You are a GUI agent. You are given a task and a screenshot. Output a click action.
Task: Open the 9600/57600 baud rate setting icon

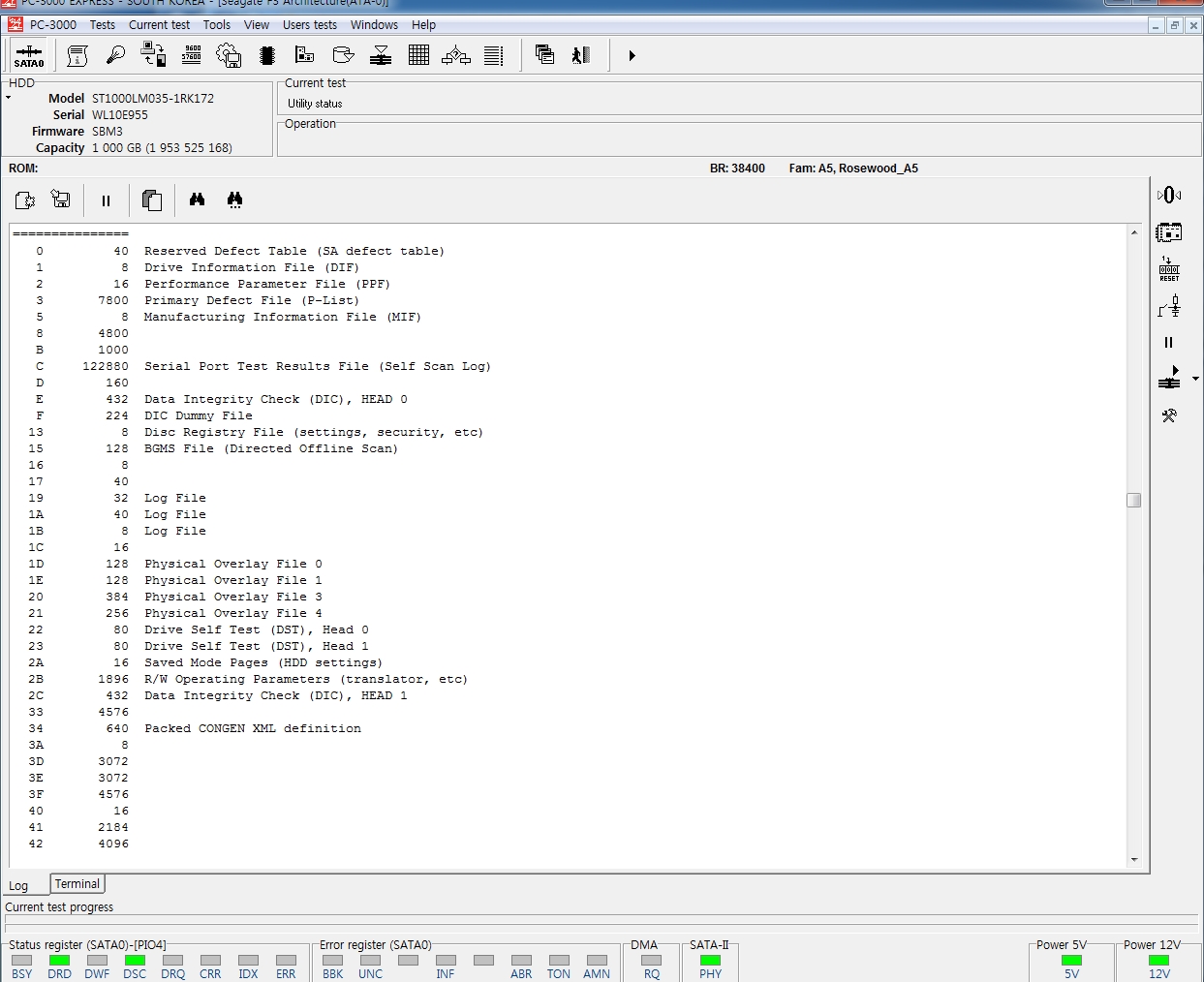coord(192,55)
